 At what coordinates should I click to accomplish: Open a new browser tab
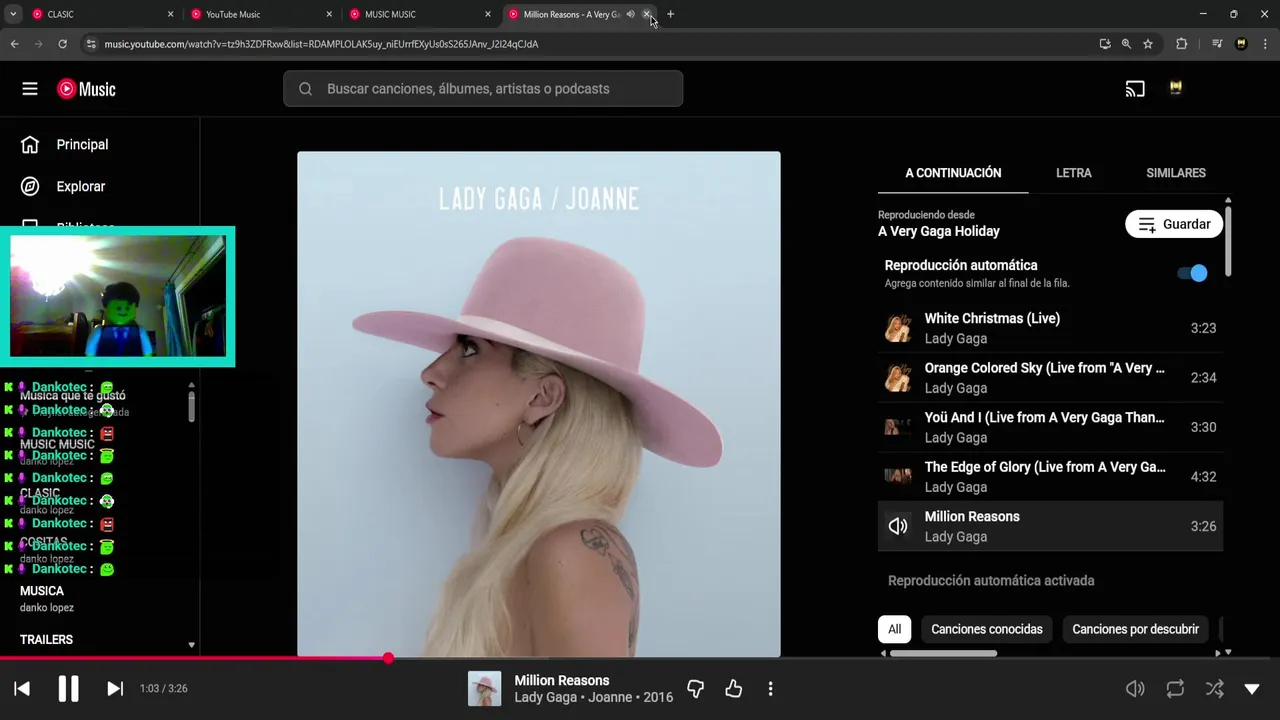[x=670, y=14]
